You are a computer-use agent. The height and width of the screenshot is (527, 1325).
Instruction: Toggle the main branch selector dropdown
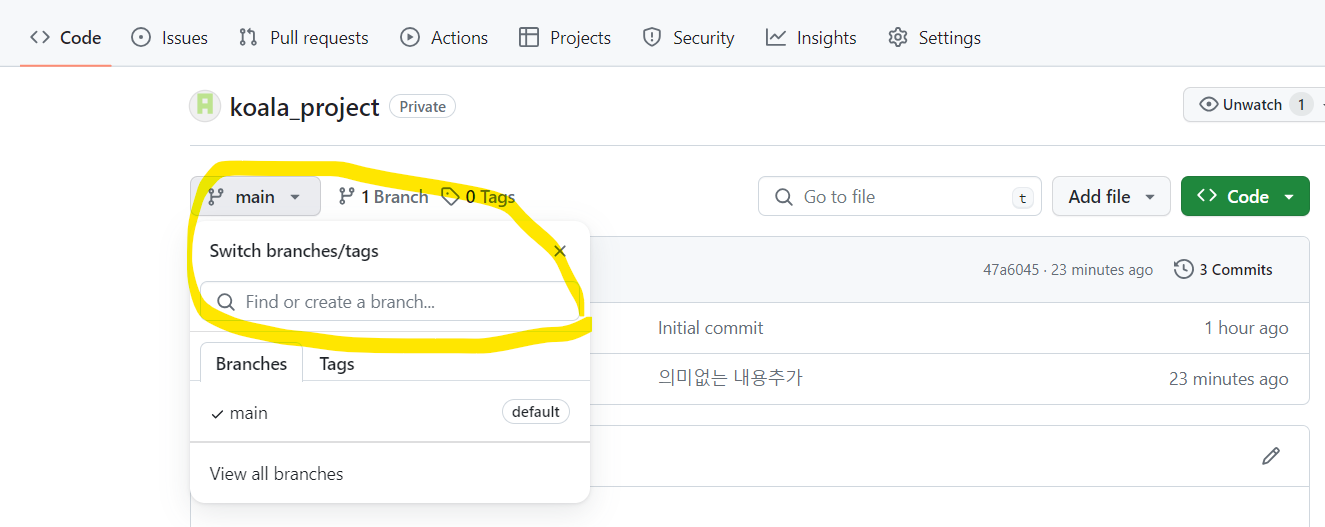point(255,197)
